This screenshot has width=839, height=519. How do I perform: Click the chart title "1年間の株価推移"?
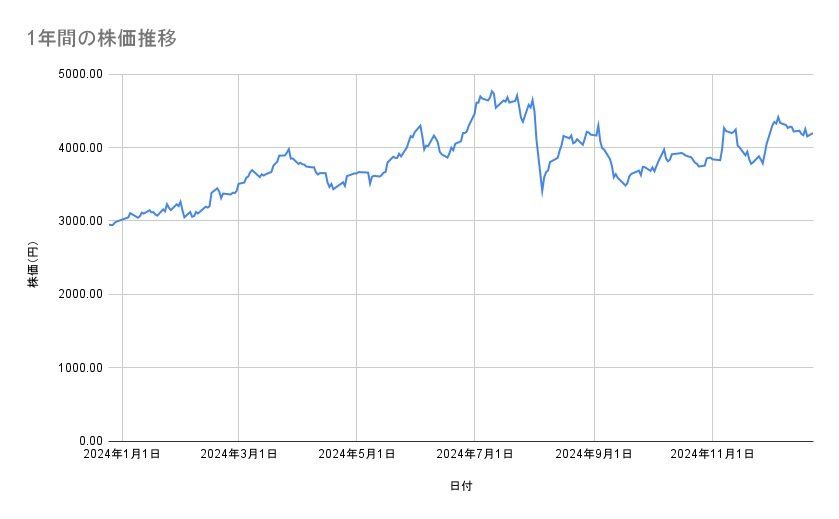tap(103, 38)
